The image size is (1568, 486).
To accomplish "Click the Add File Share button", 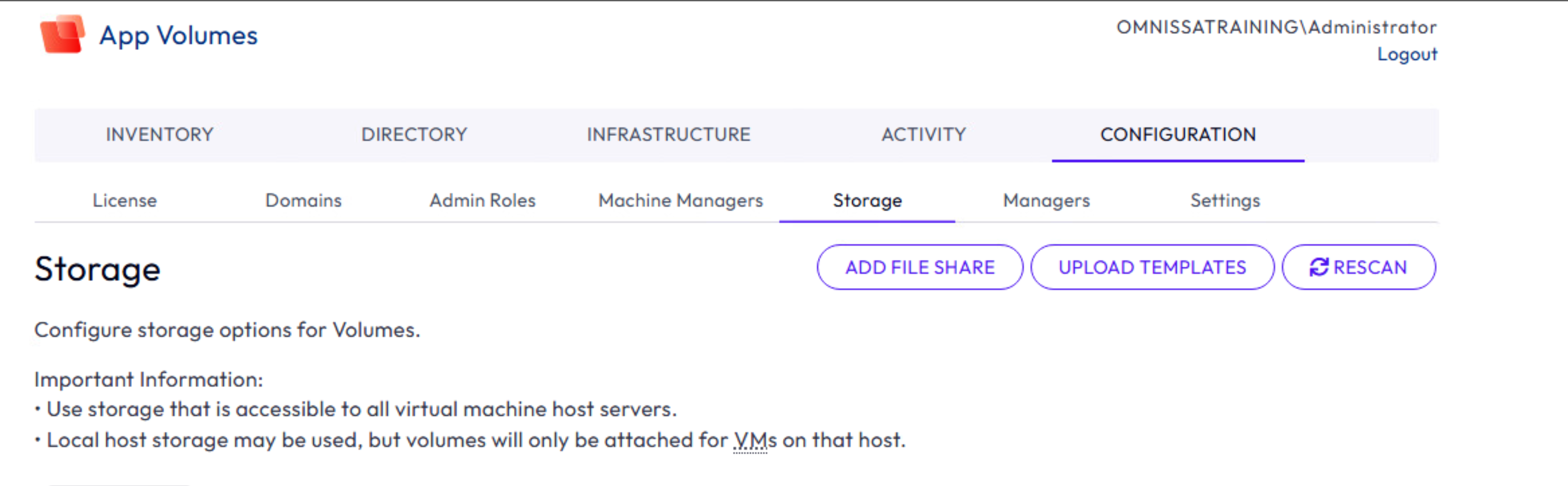I will coord(920,267).
